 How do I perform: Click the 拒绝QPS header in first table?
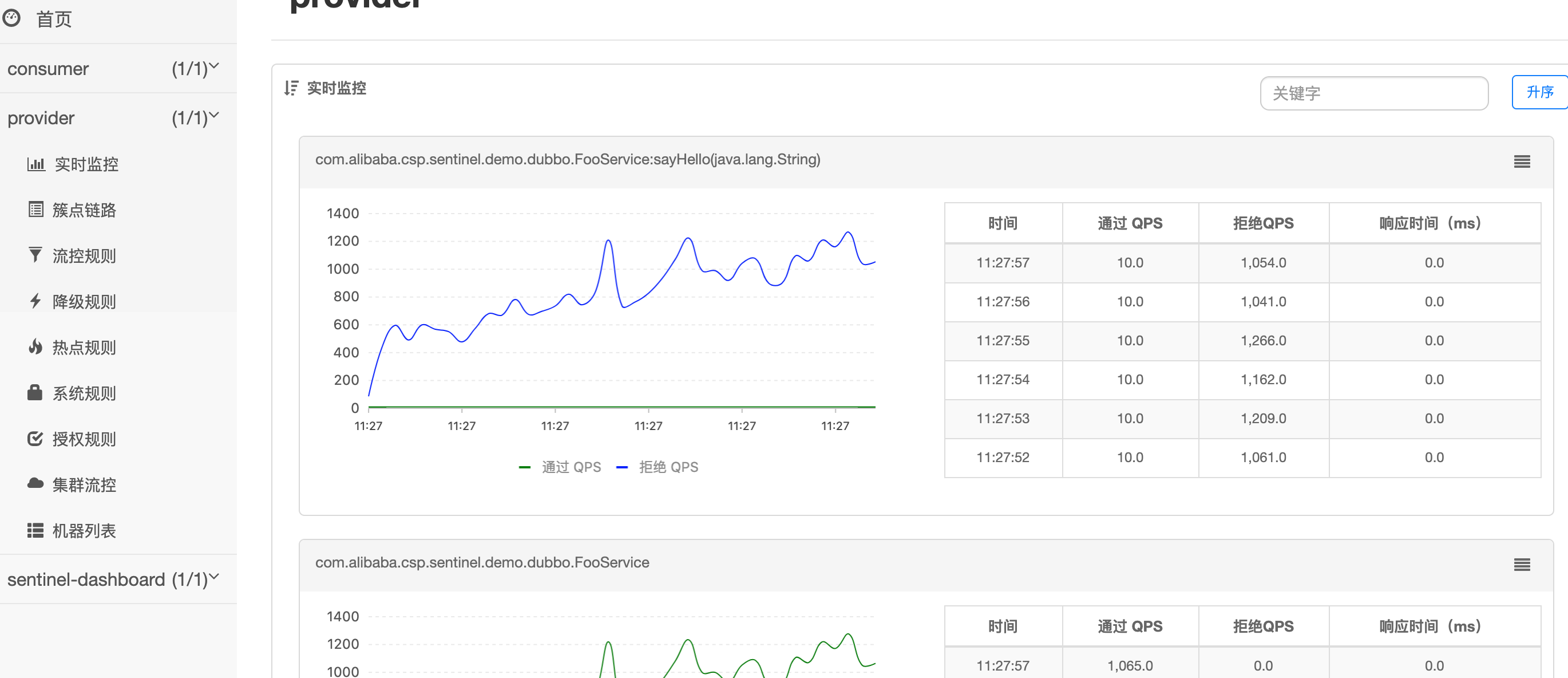point(1263,223)
